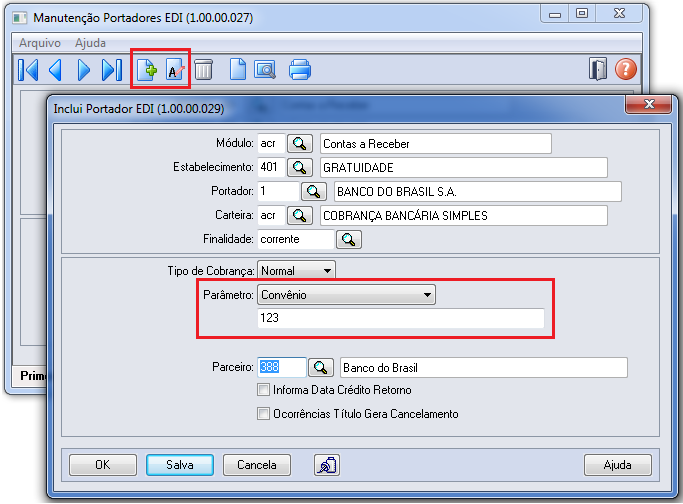Click the BANCO DO BRASIL S.A. field

[x=477, y=192]
